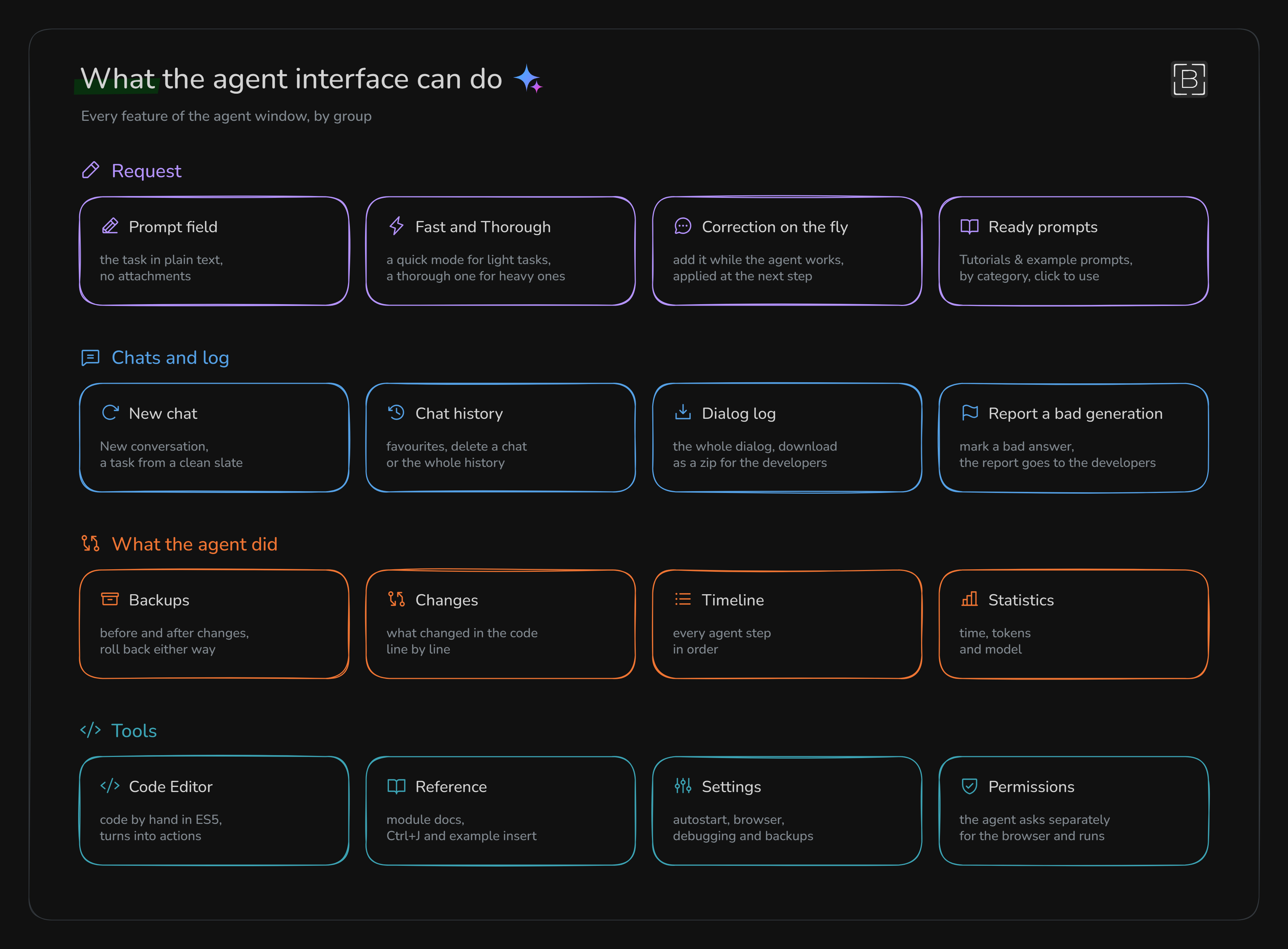Click the subtitle 'Every feature of the agent window, by group'

(x=226, y=116)
